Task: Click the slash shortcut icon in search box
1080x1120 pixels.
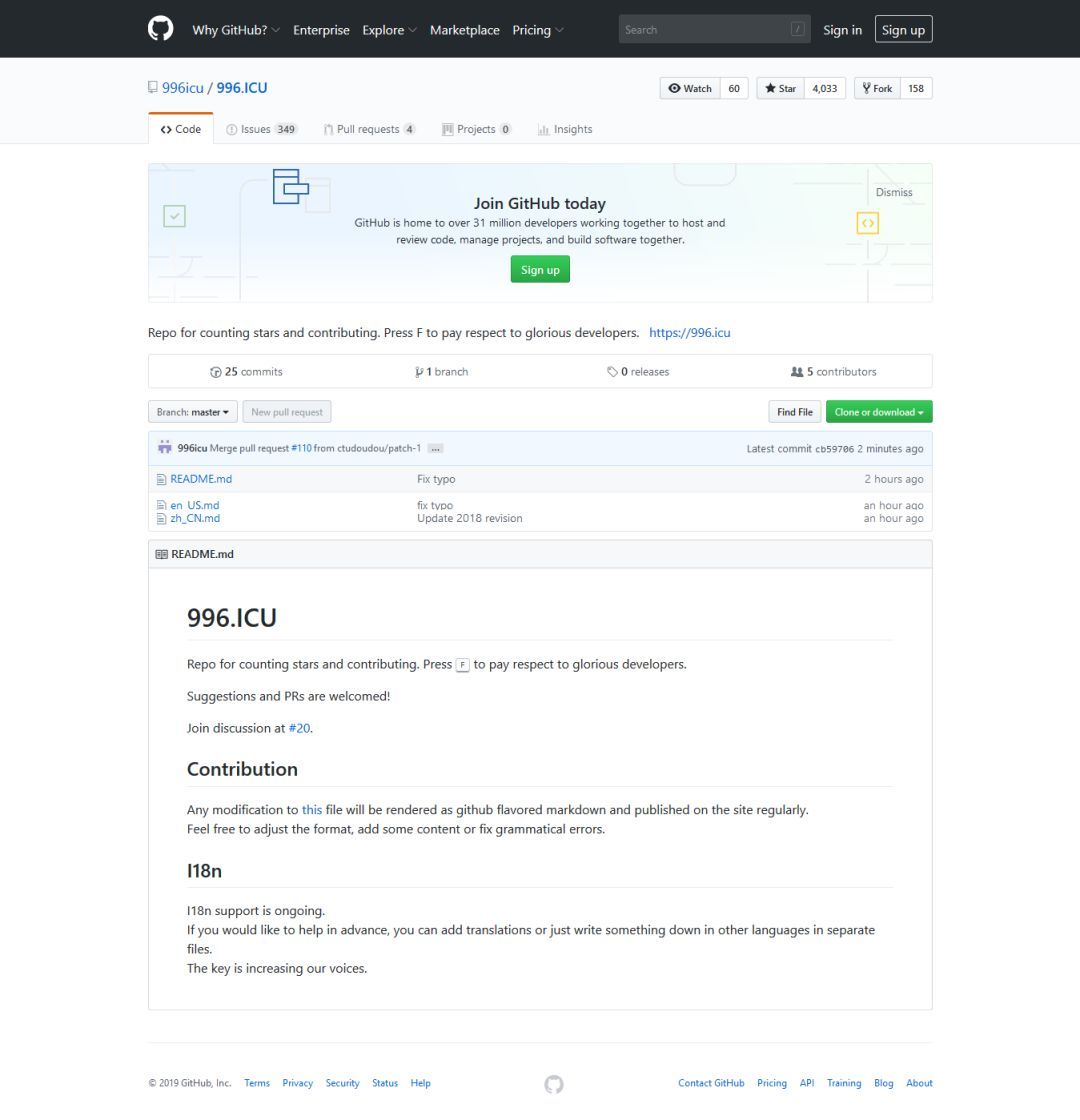Action: [797, 29]
